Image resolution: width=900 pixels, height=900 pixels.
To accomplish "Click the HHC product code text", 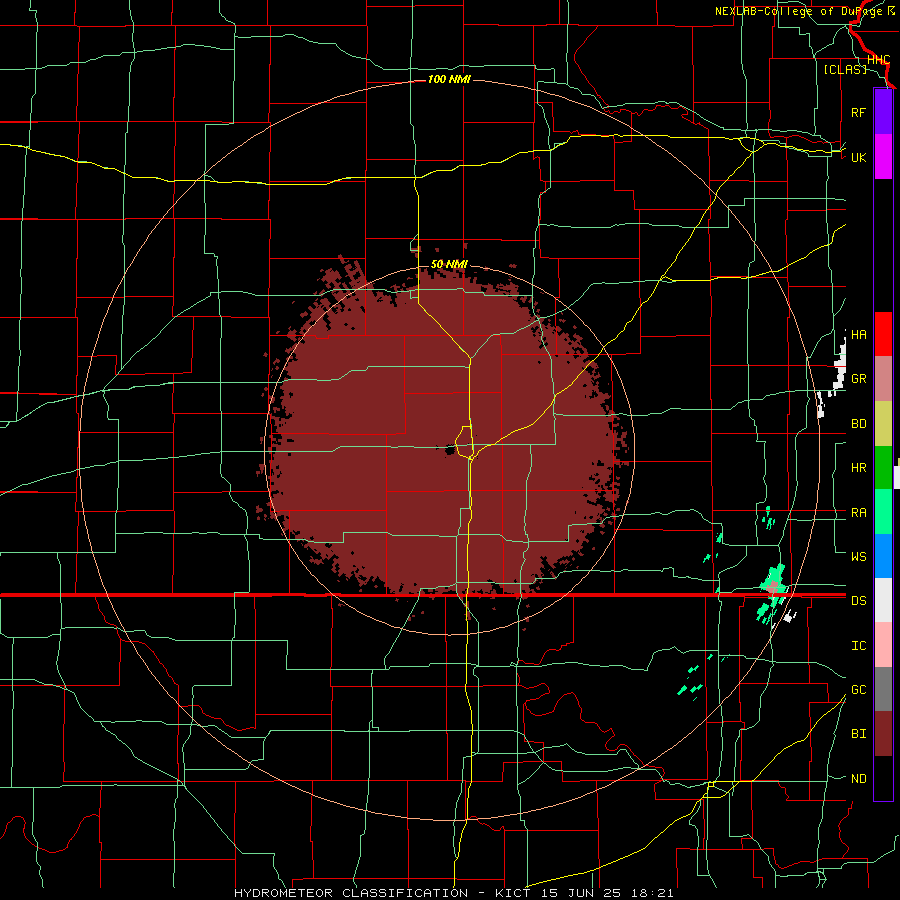I will pos(878,60).
